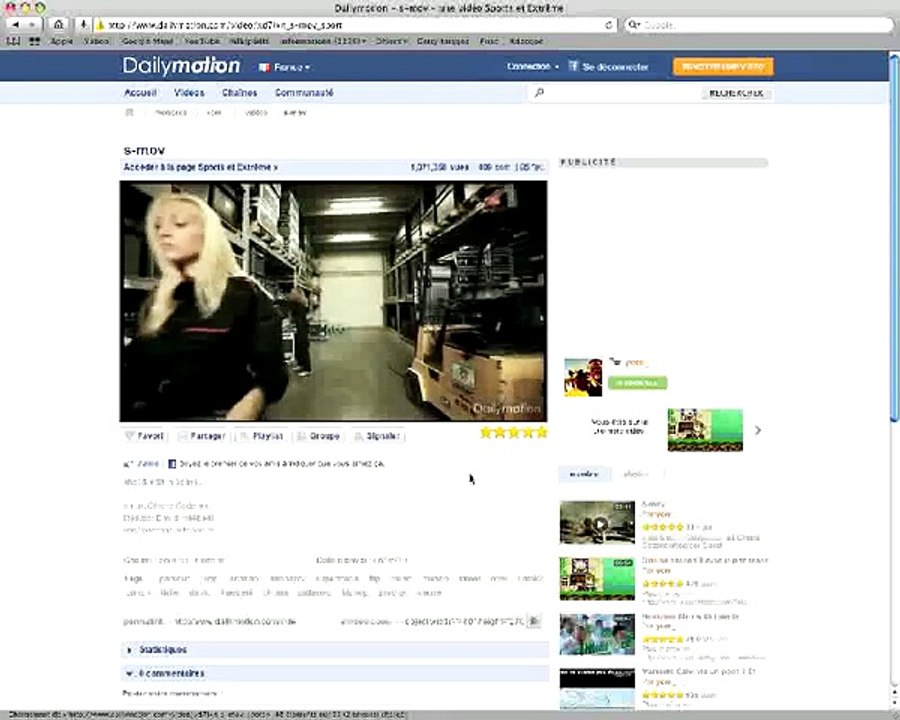Click the French flag icon

click(264, 67)
